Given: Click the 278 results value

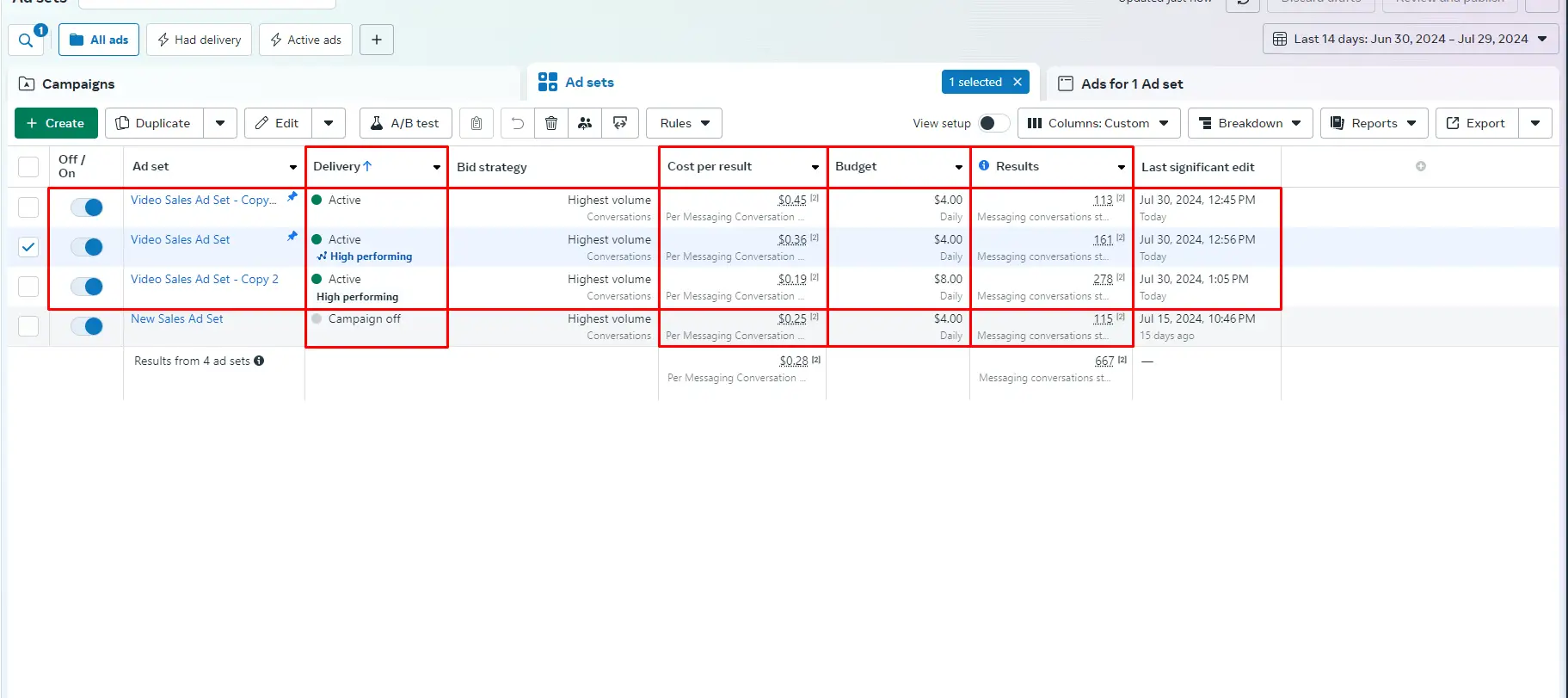Looking at the screenshot, I should point(1103,279).
